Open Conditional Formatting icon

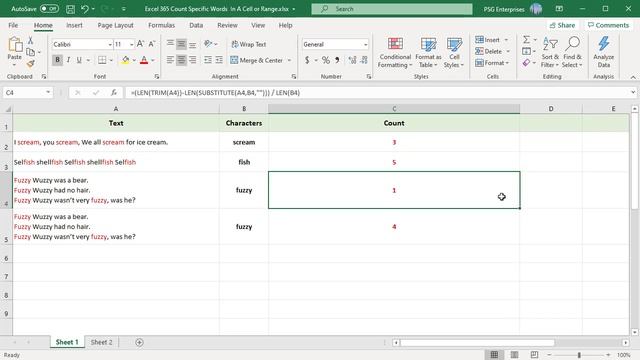tap(395, 44)
